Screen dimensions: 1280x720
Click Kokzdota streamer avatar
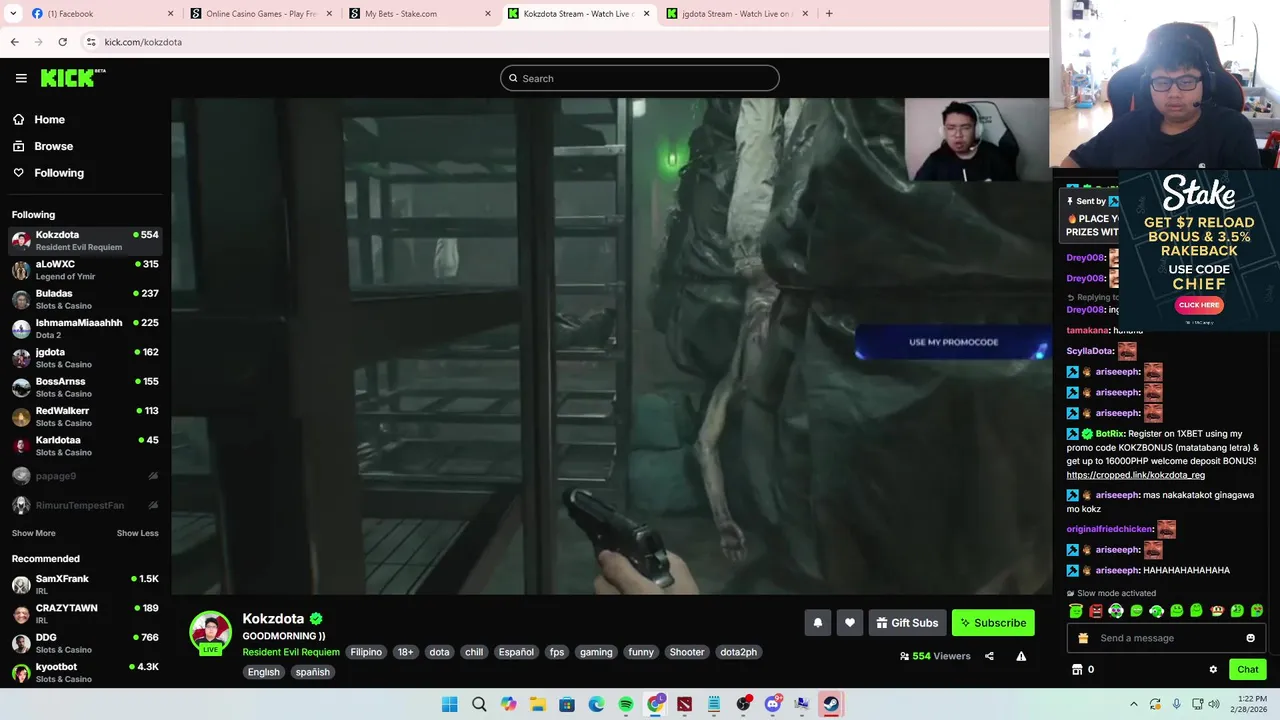[x=210, y=632]
